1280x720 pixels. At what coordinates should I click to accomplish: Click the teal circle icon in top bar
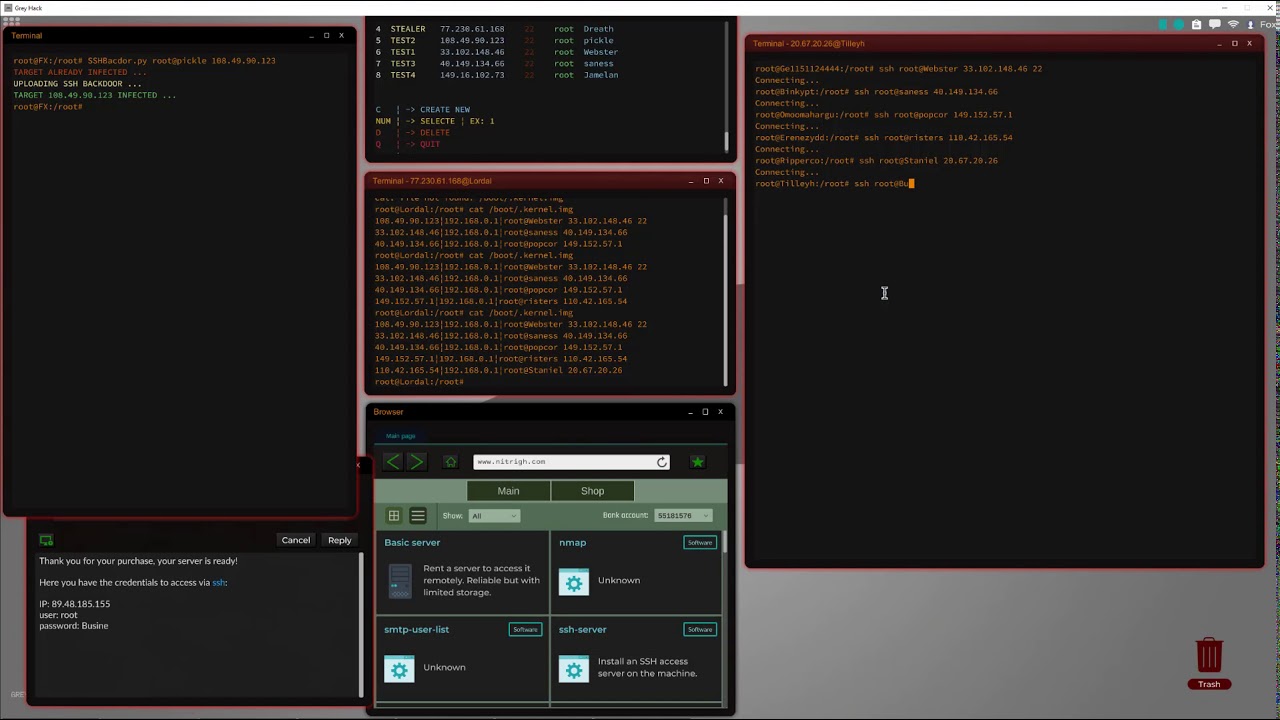(x=1179, y=24)
